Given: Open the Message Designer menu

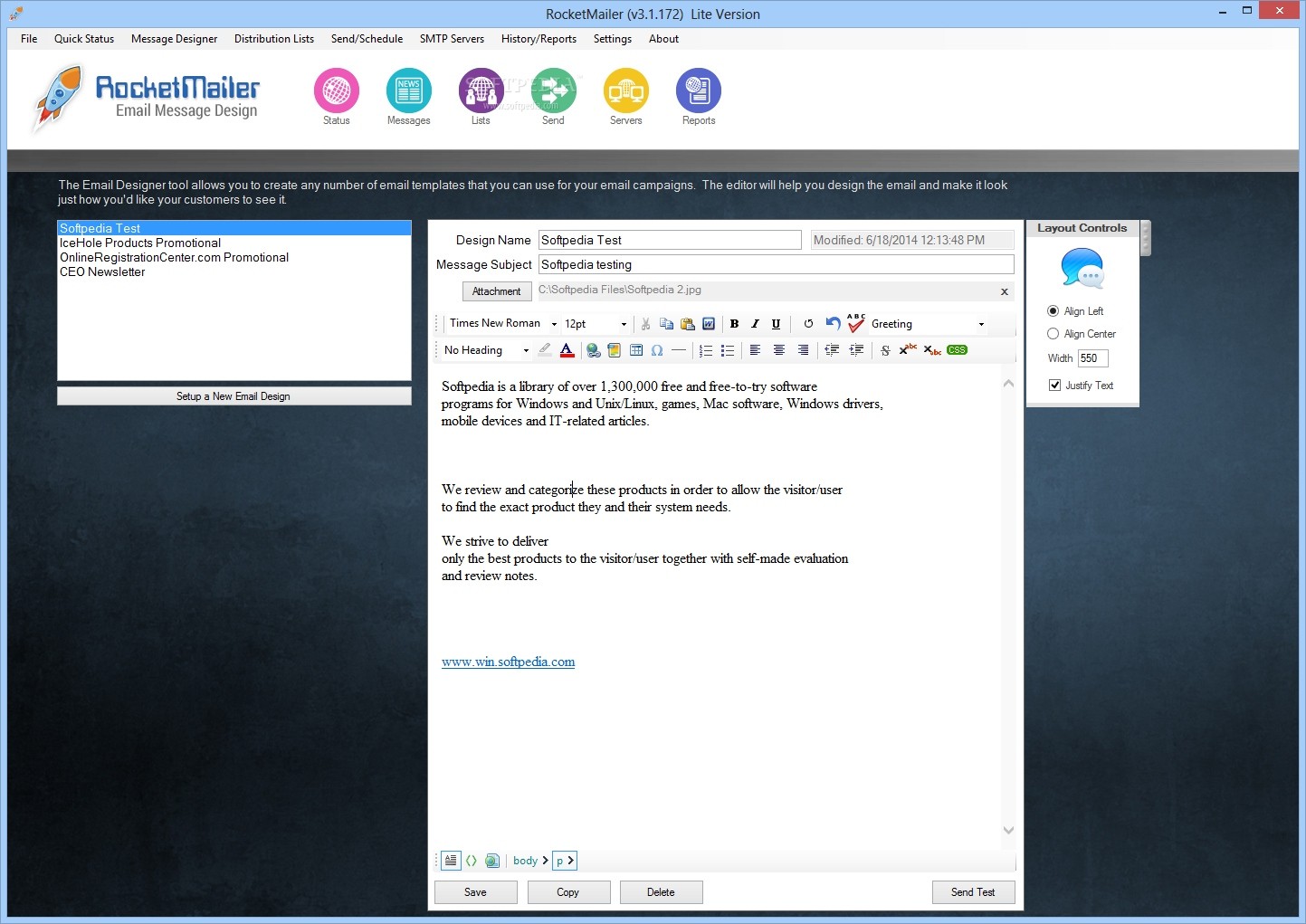Looking at the screenshot, I should (175, 39).
